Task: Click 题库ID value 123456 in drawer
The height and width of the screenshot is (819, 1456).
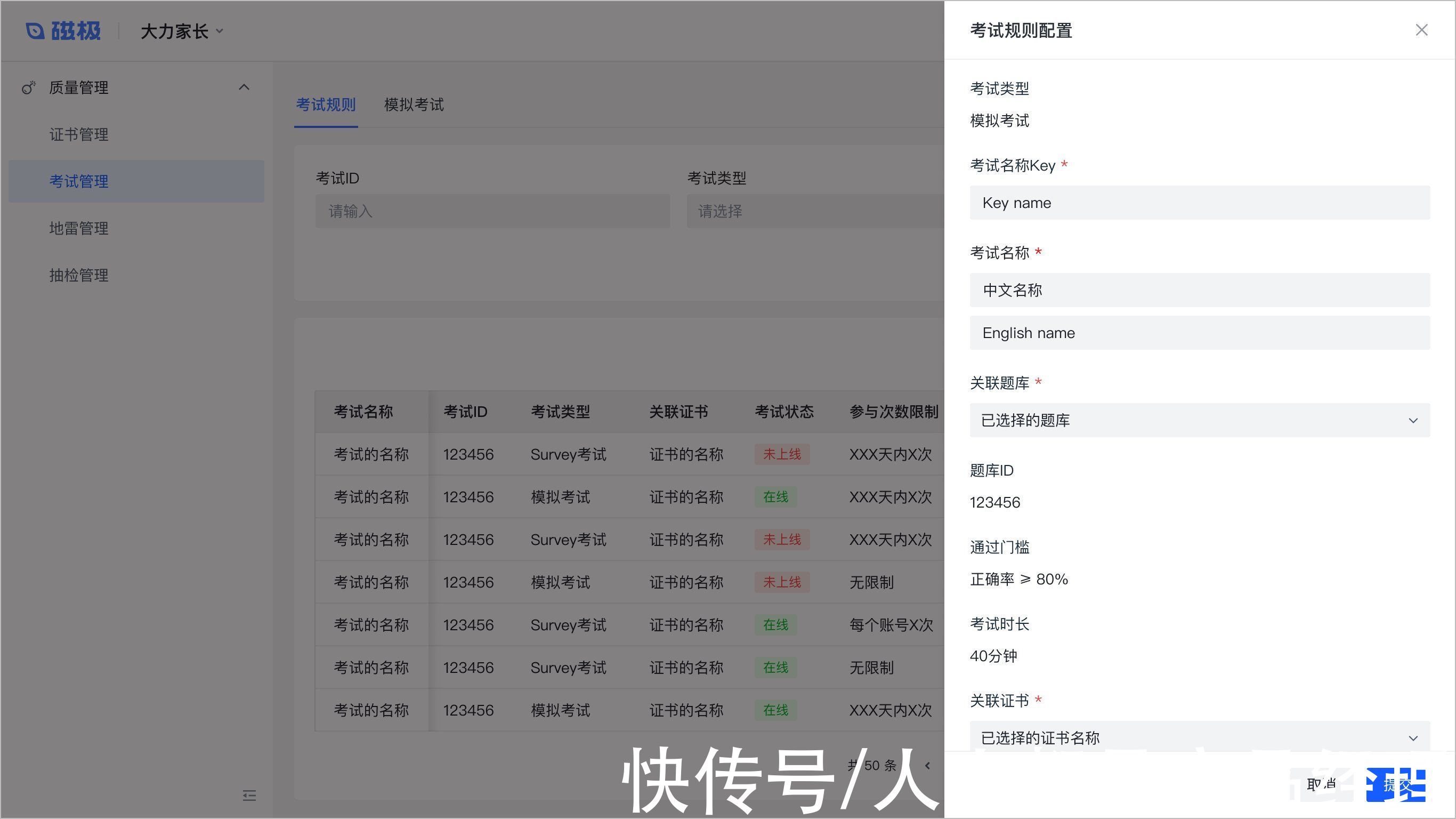Action: point(995,502)
